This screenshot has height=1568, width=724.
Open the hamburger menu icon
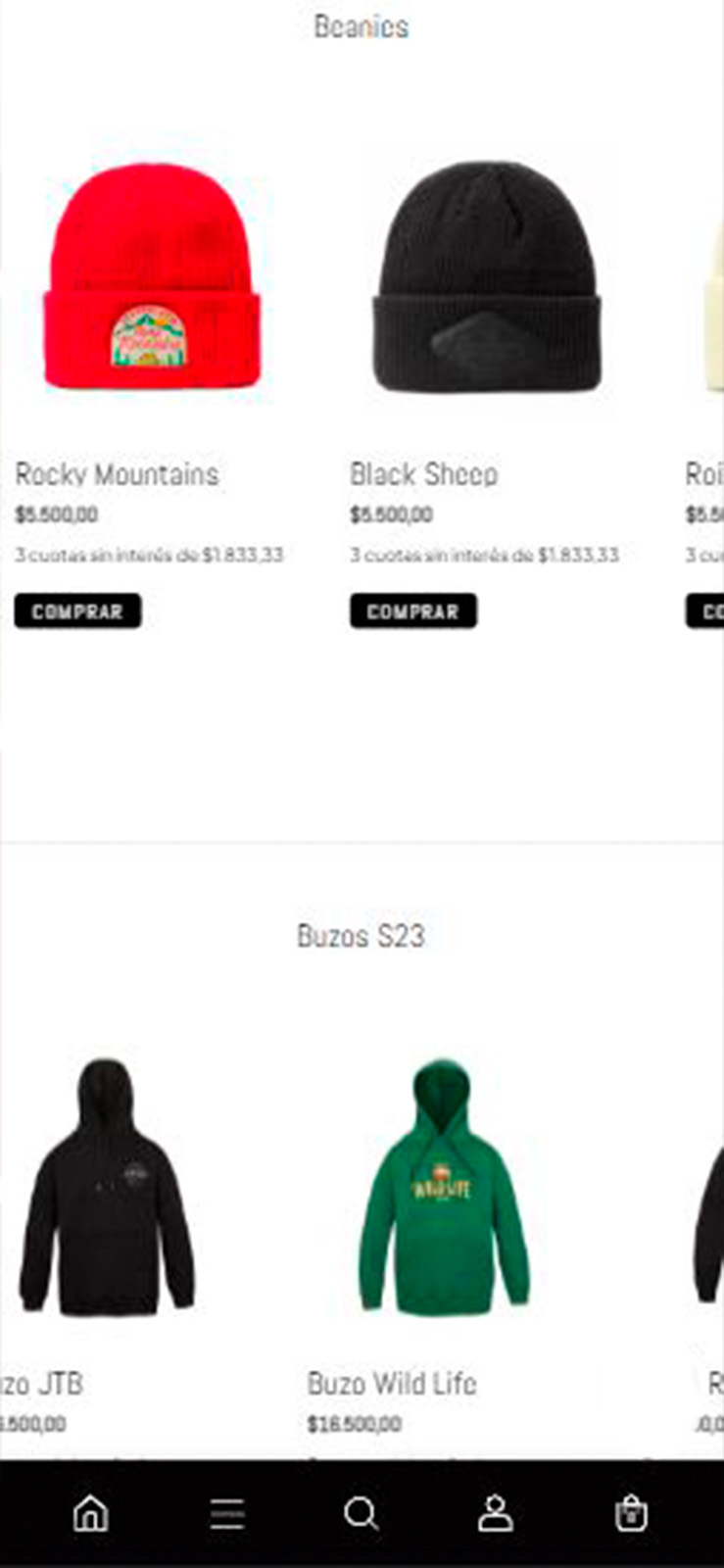(x=227, y=1514)
